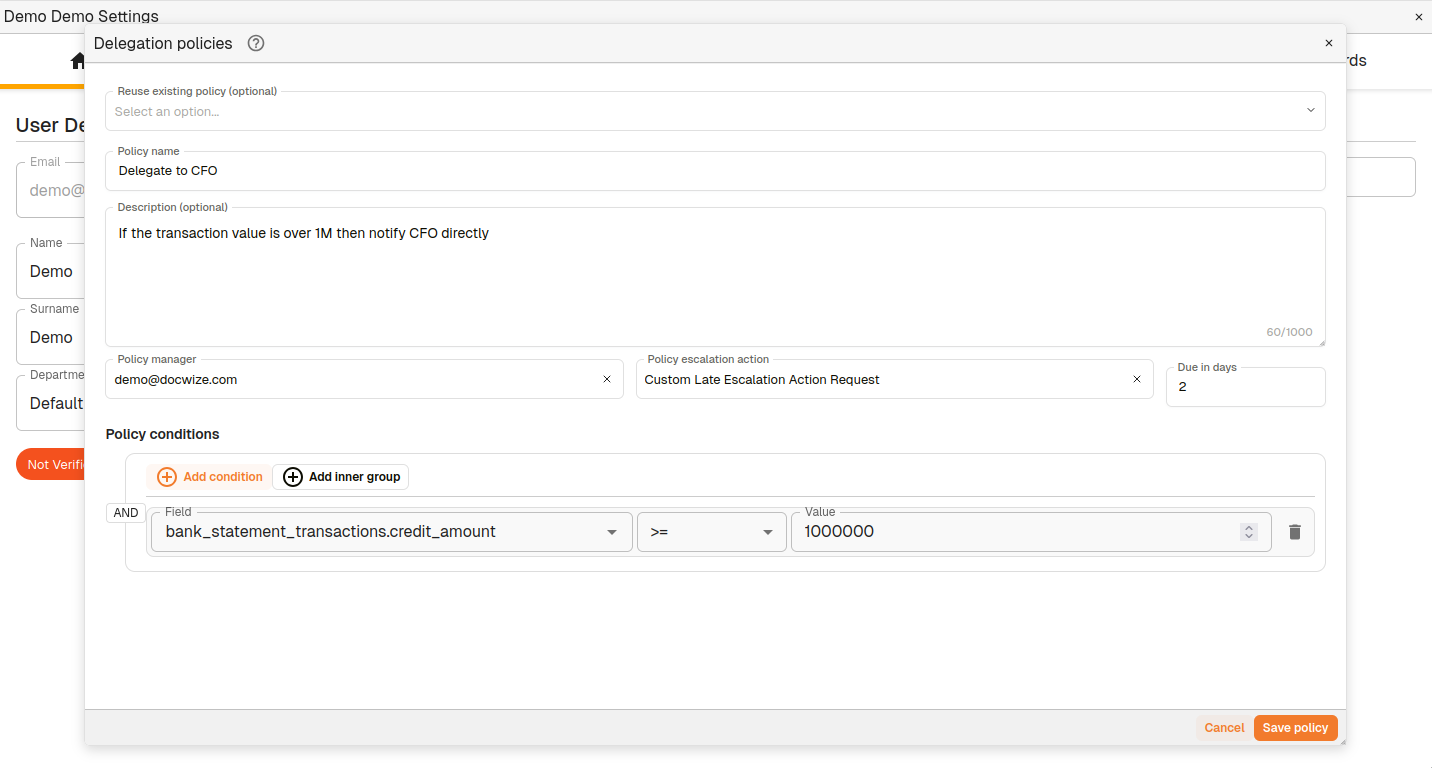Clear the Policy escalation action selection
The height and width of the screenshot is (768, 1432).
point(1136,379)
